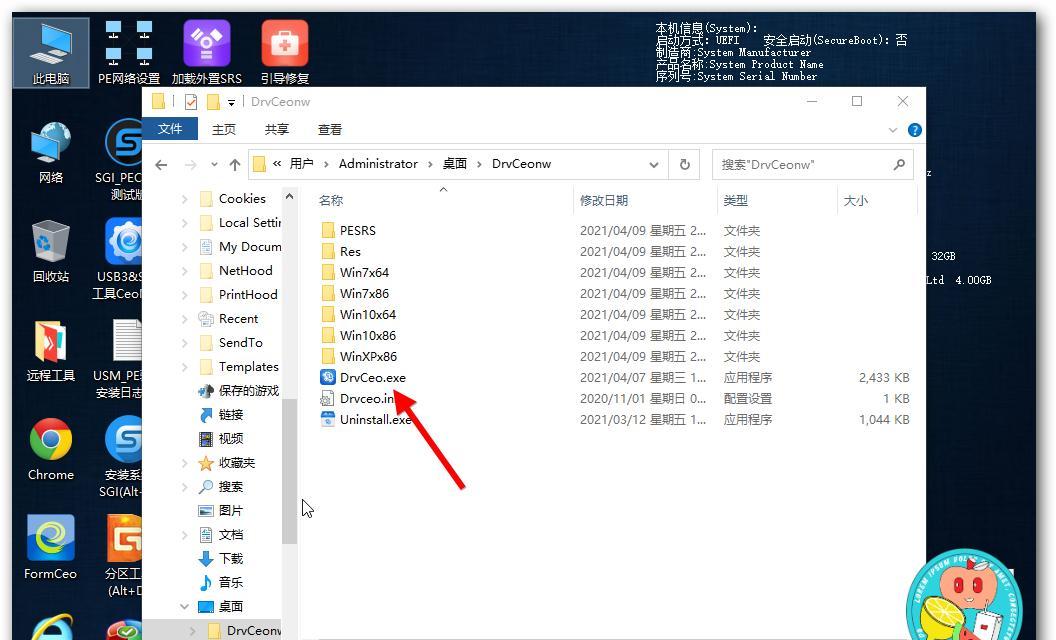Open the quick access toolbar dropdown
The height and width of the screenshot is (640, 1056).
(231, 102)
